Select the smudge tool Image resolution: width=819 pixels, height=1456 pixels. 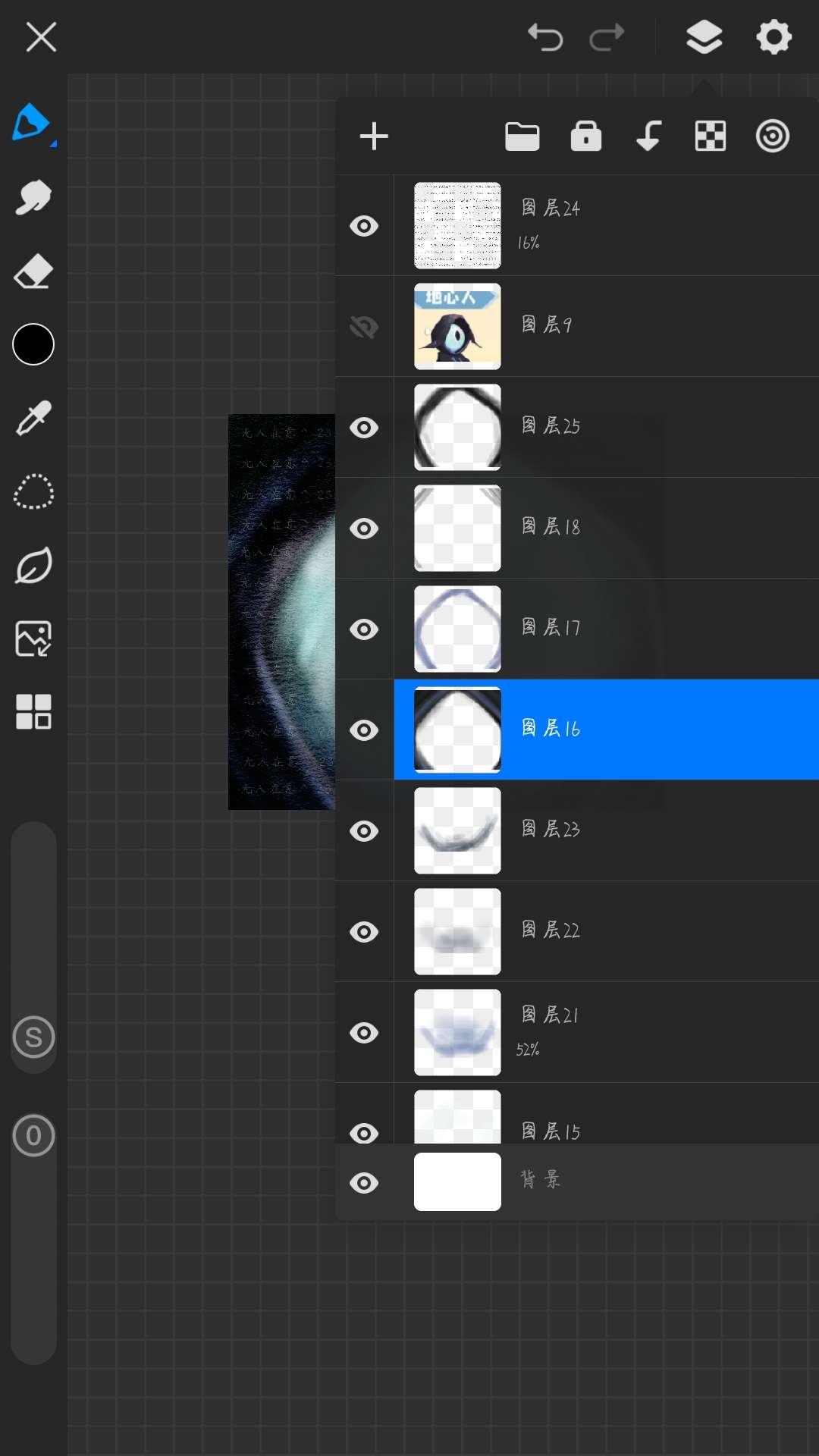tap(33, 197)
